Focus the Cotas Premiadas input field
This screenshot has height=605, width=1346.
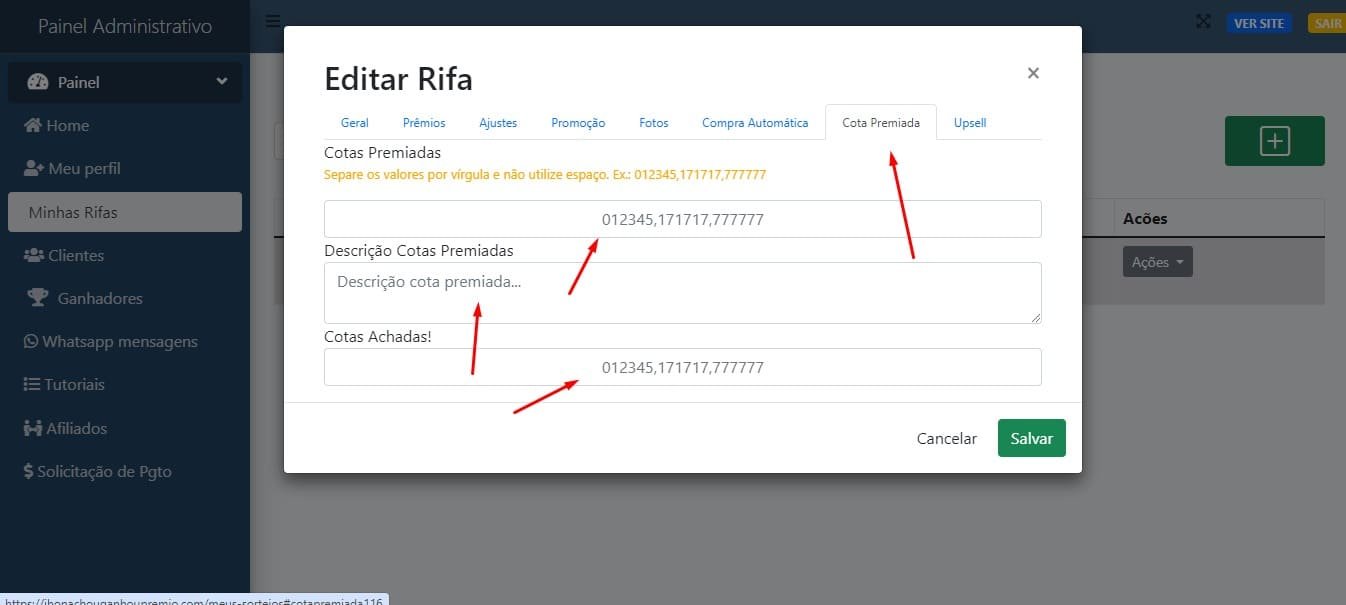682,219
